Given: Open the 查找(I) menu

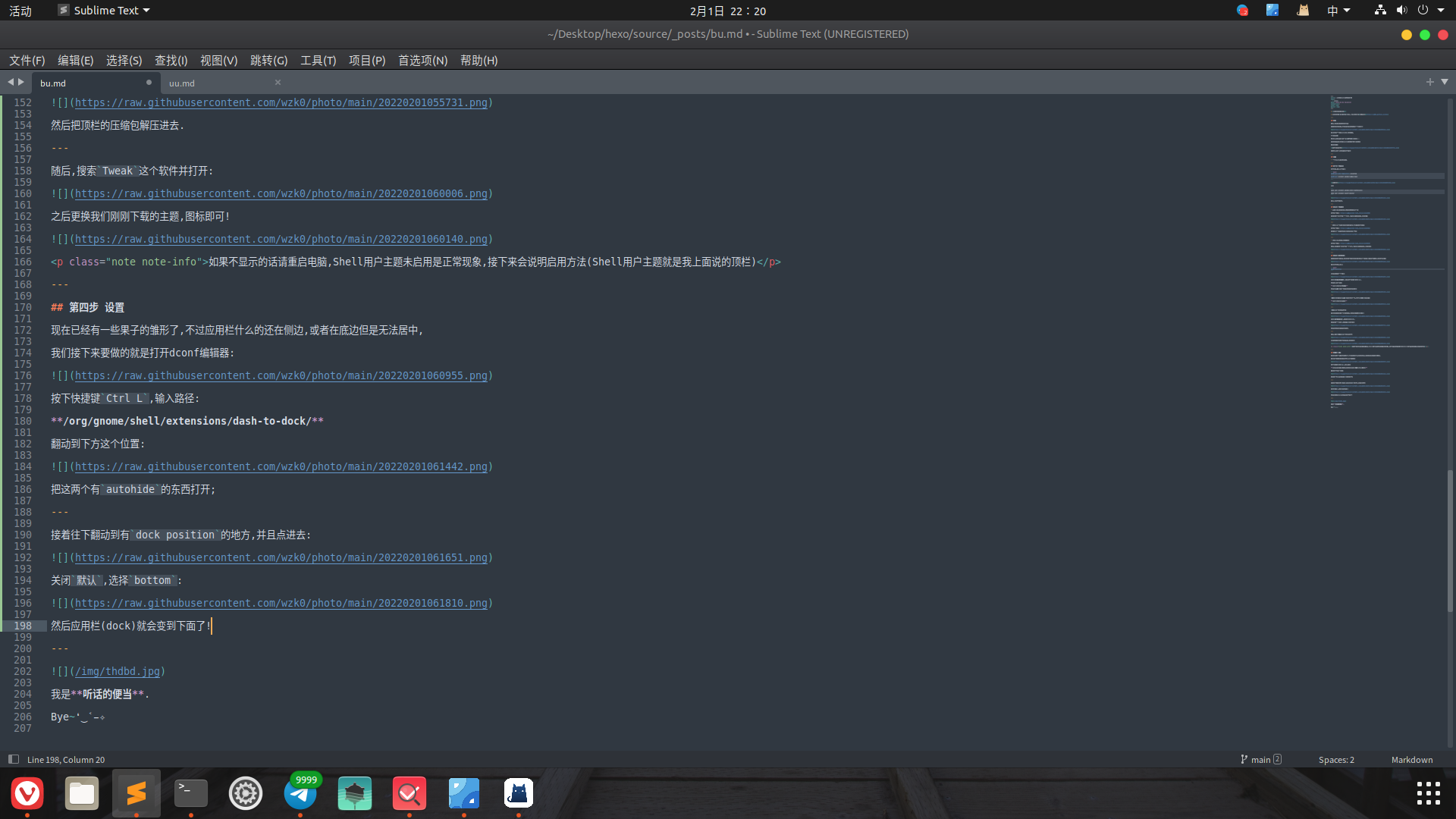Looking at the screenshot, I should 171,61.
